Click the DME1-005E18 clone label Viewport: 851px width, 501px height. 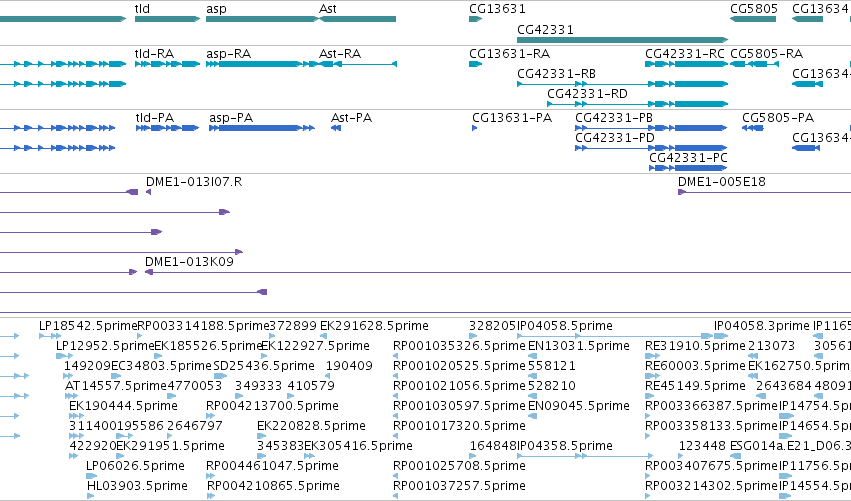[722, 182]
